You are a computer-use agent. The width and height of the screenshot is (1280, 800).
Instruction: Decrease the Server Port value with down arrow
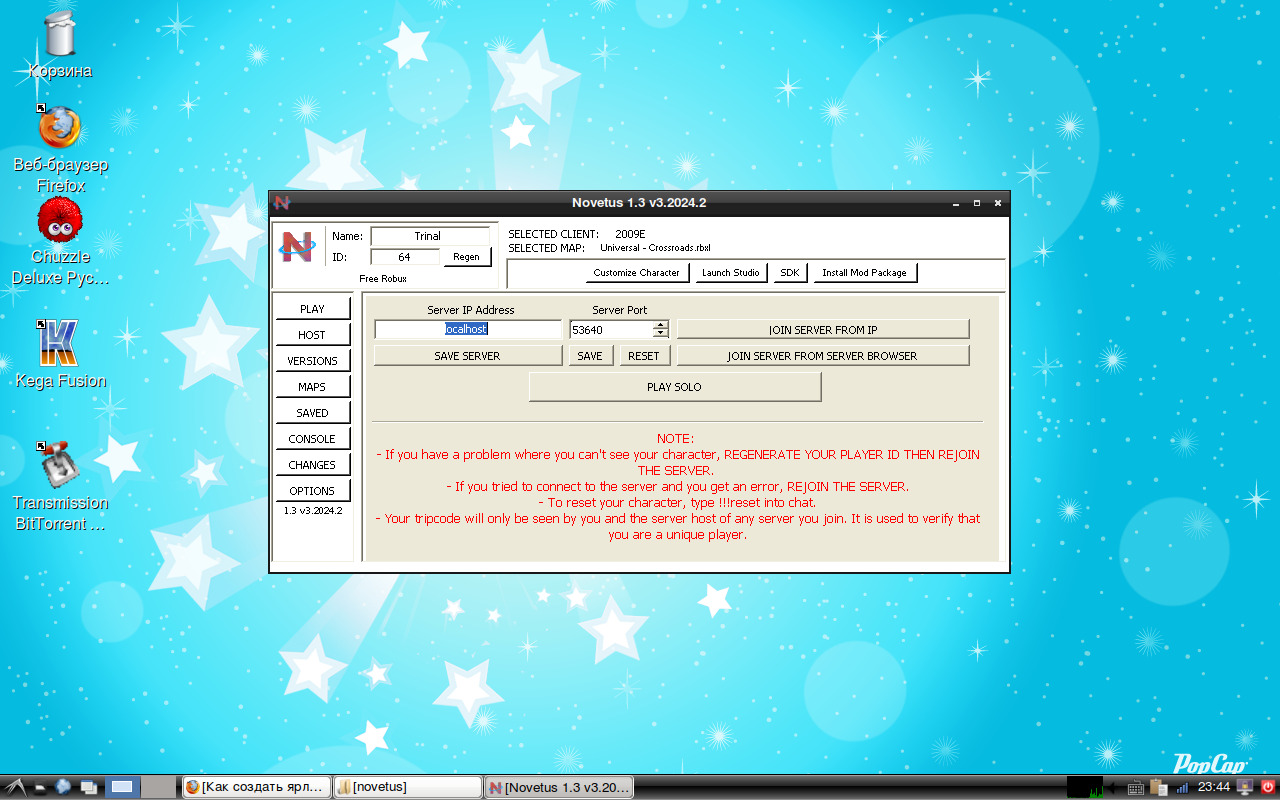tap(660, 333)
